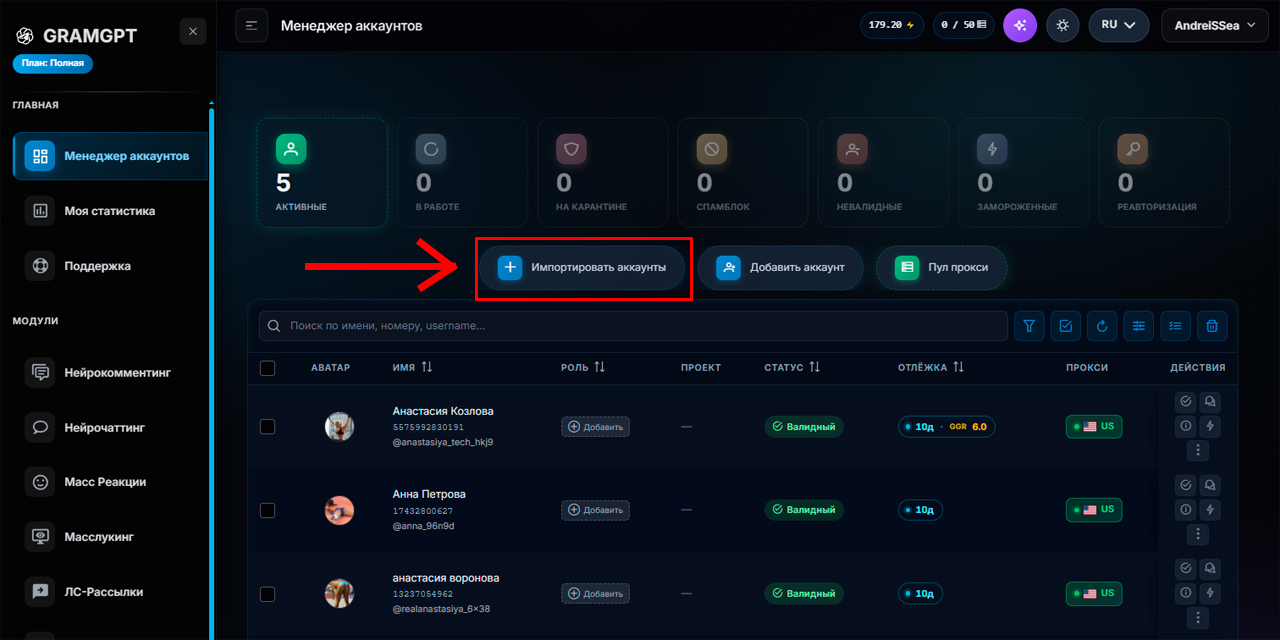This screenshot has height=640, width=1280.
Task: Click the 10д GGR 6.0 badge
Action: [x=946, y=427]
